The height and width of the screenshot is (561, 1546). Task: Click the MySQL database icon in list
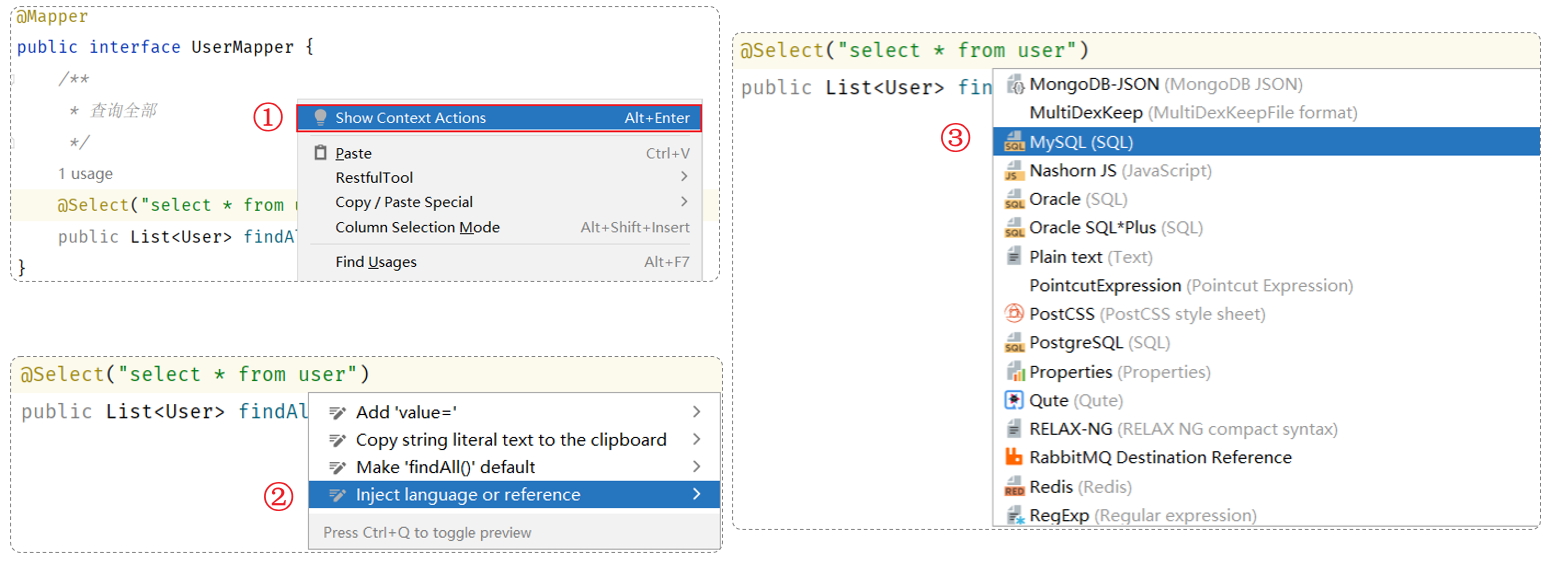pos(1014,142)
